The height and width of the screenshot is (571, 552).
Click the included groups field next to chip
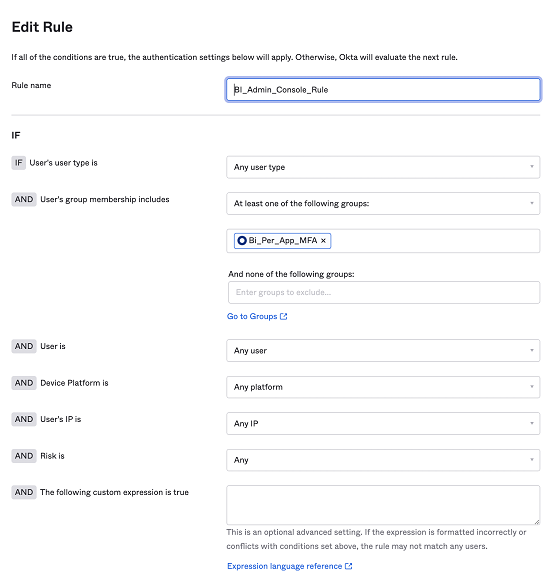[435, 241]
